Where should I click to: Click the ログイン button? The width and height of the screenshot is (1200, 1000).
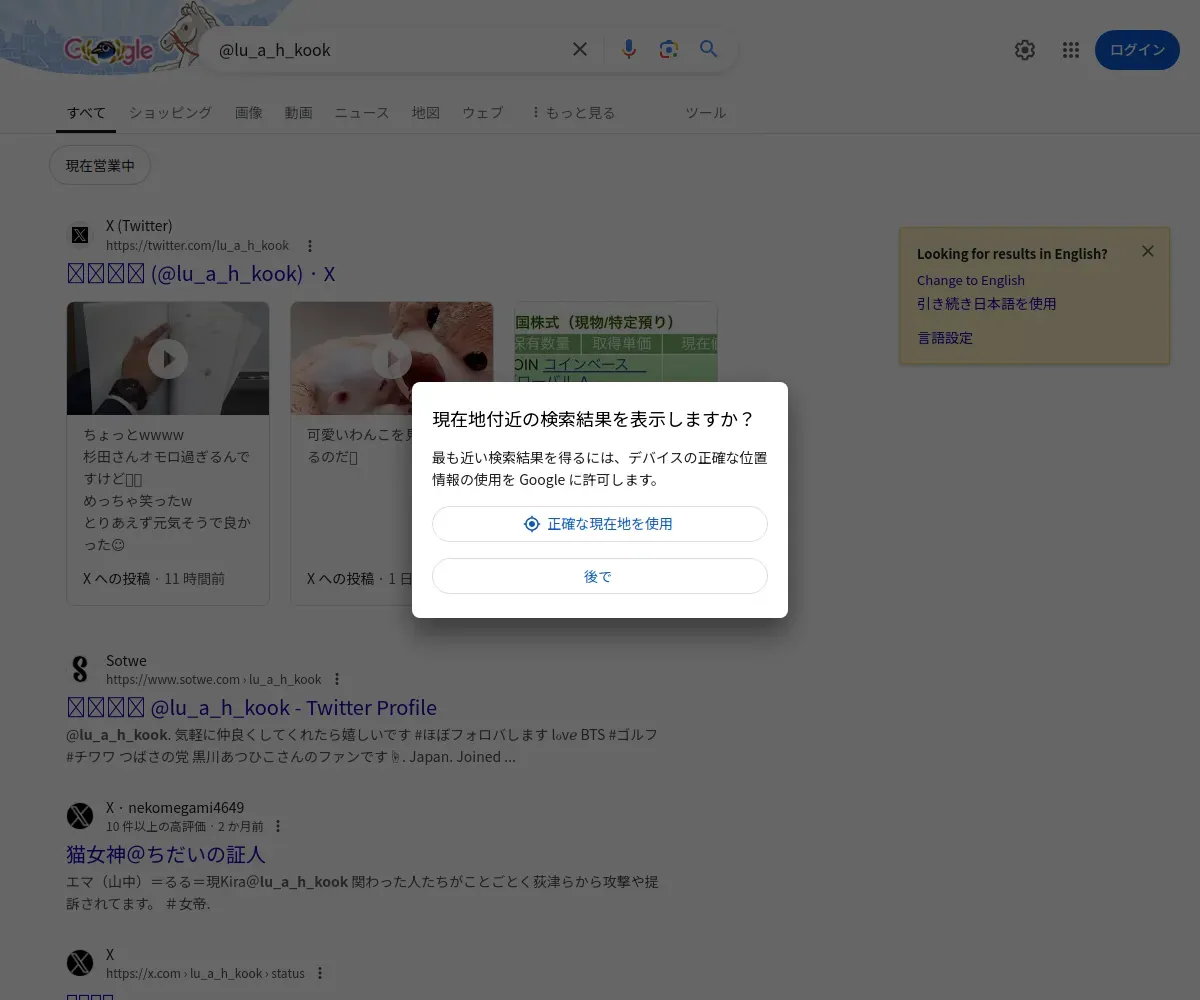[x=1137, y=50]
